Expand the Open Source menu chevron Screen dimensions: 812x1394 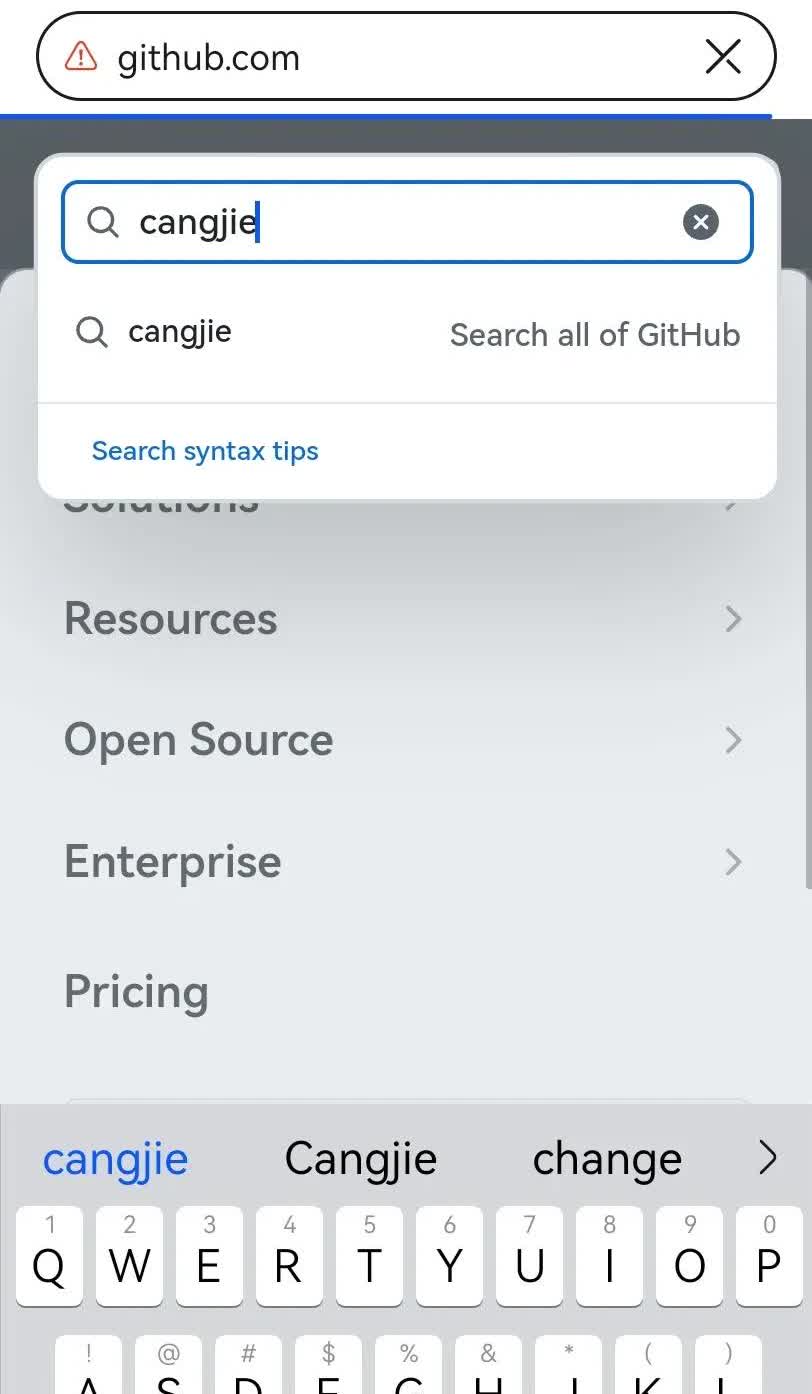tap(733, 740)
